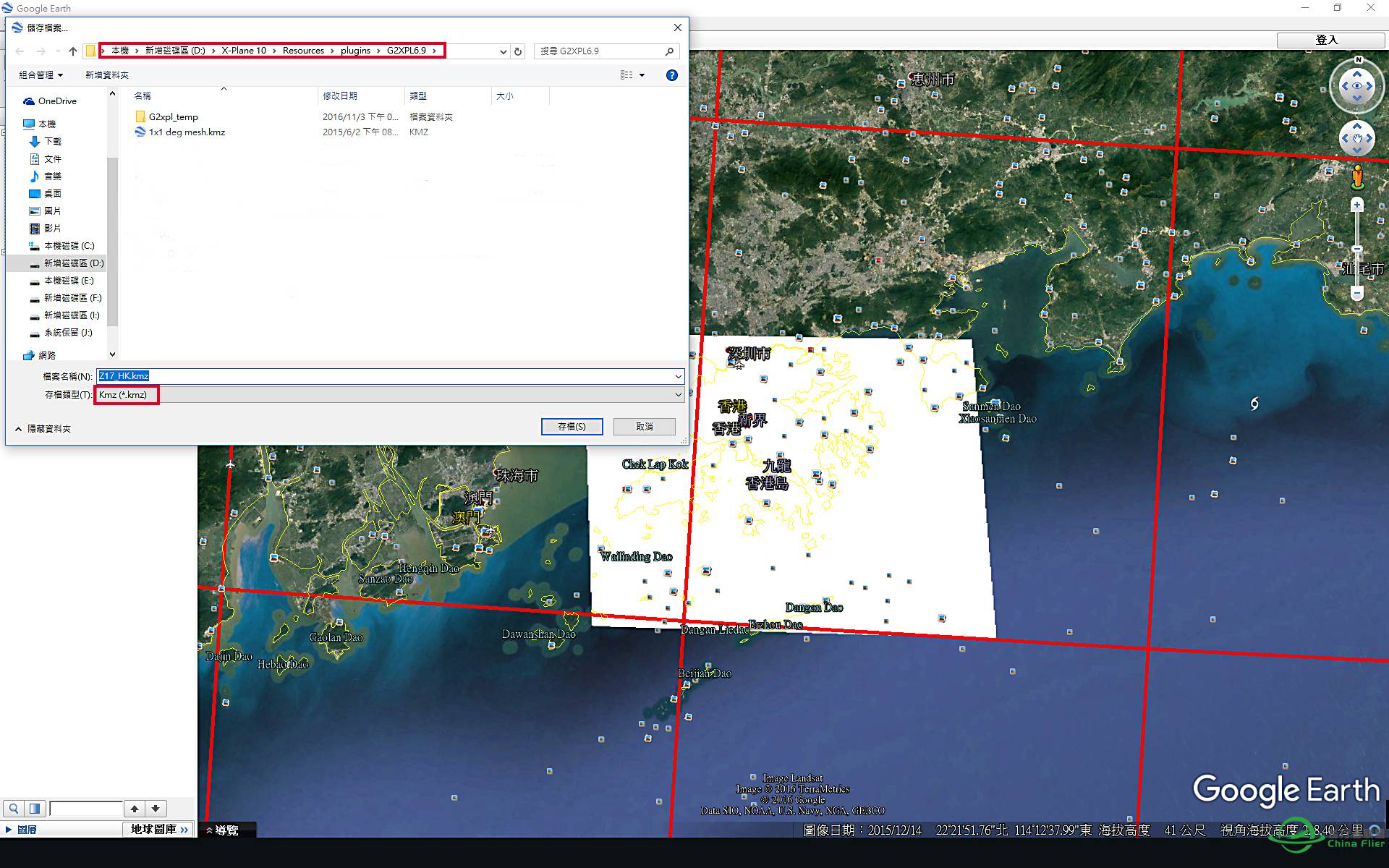1389x868 pixels.
Task: Open the 文件 folder
Action: pyautogui.click(x=46, y=159)
